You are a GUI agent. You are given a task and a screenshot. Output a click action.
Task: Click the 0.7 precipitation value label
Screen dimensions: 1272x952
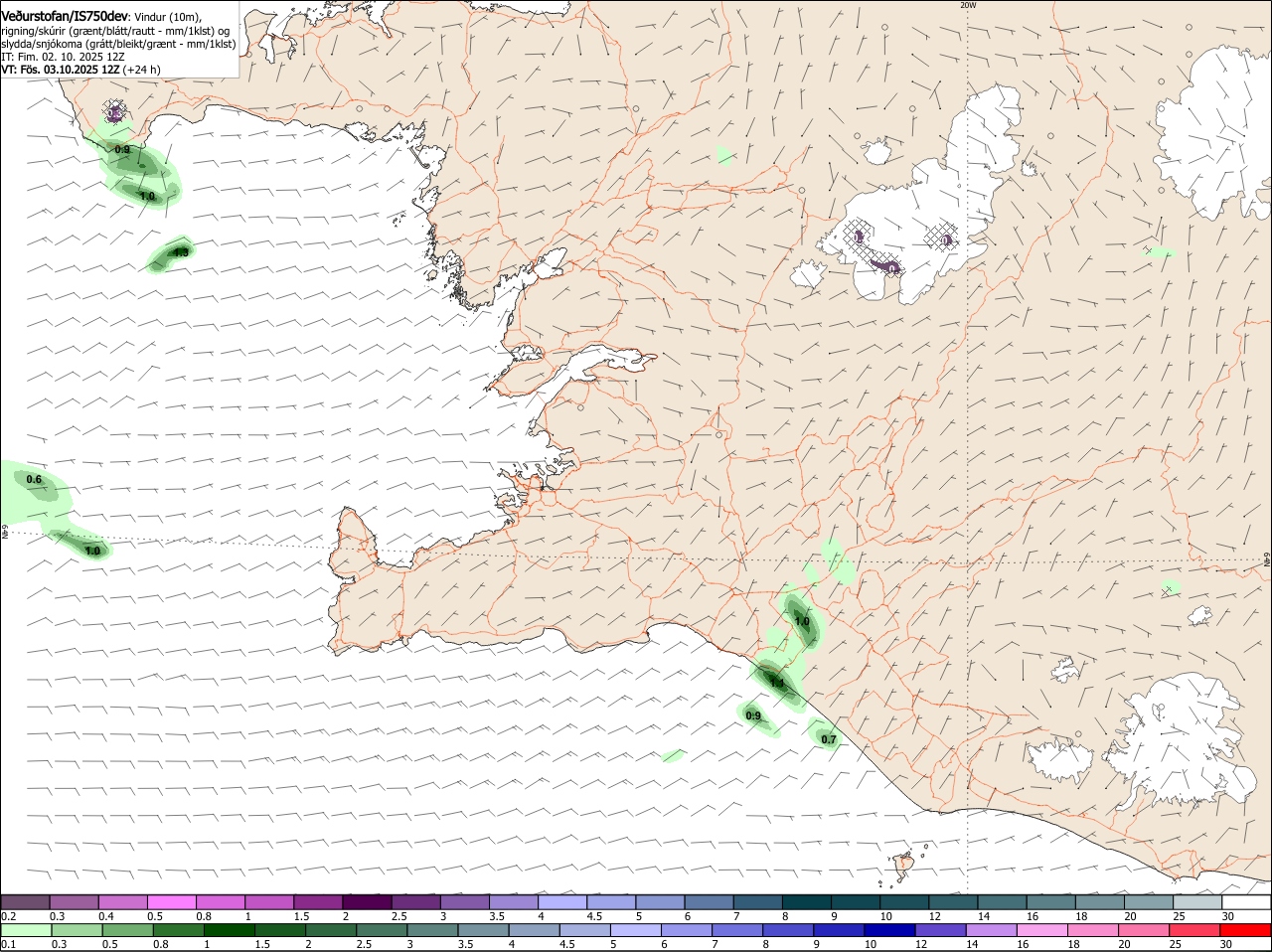[829, 739]
